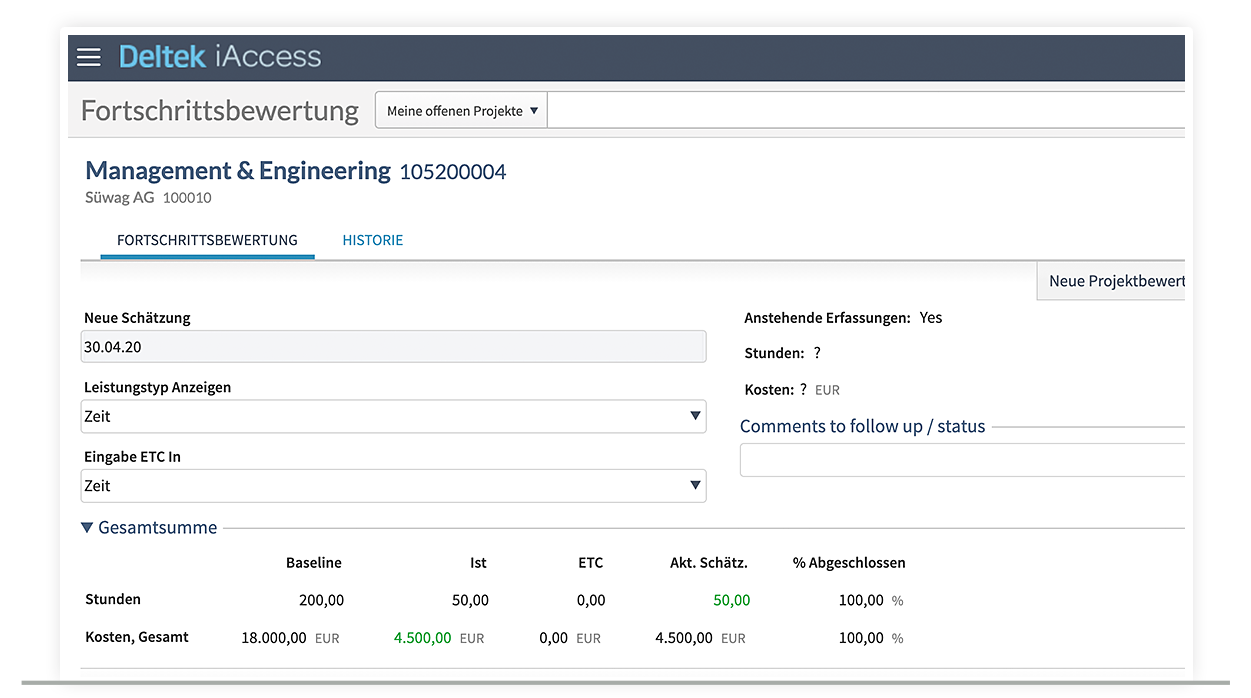The height and width of the screenshot is (698, 1251).
Task: Click the Kosten question mark indicator
Action: pyautogui.click(x=807, y=390)
